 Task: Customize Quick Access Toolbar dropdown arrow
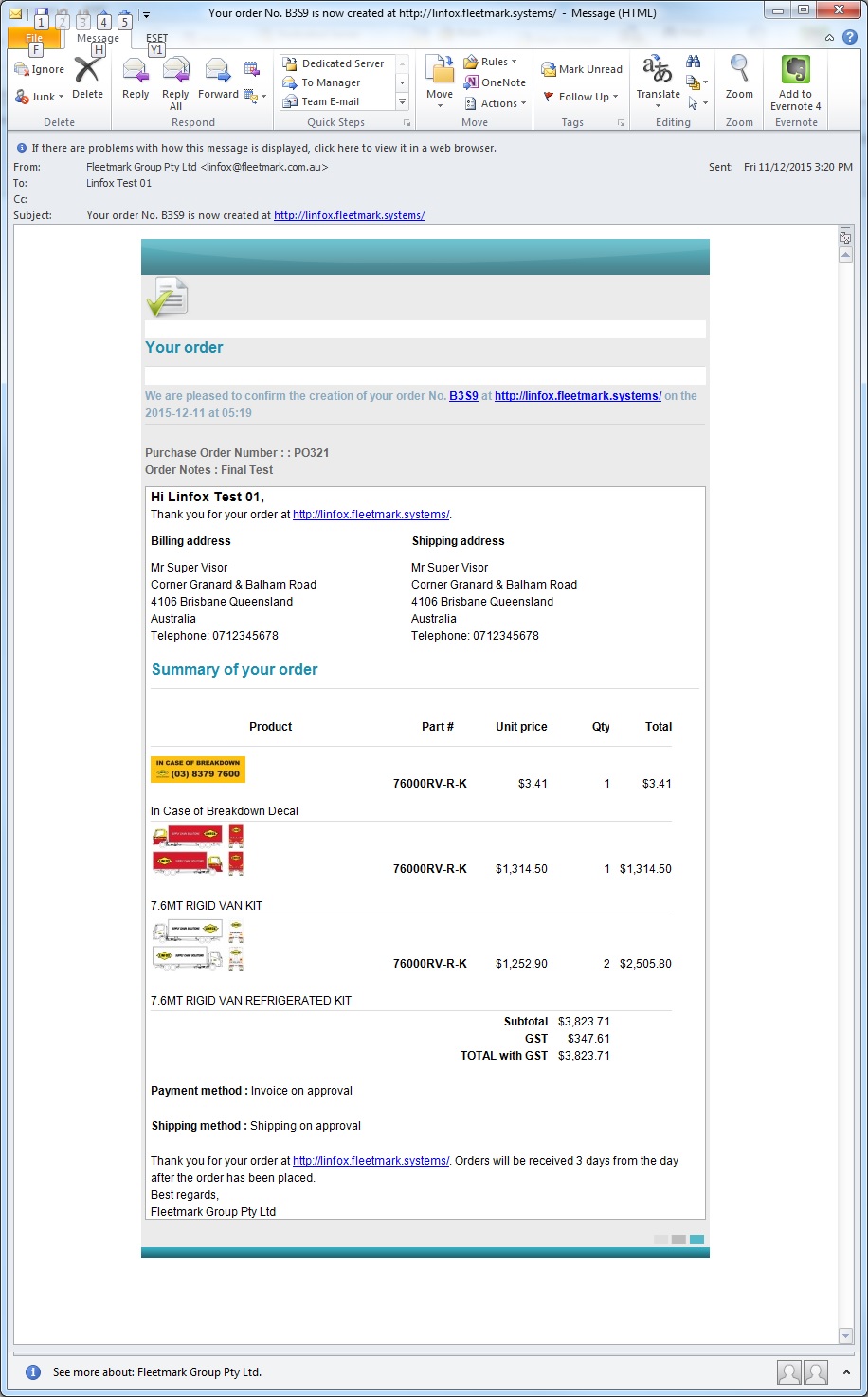(x=146, y=14)
